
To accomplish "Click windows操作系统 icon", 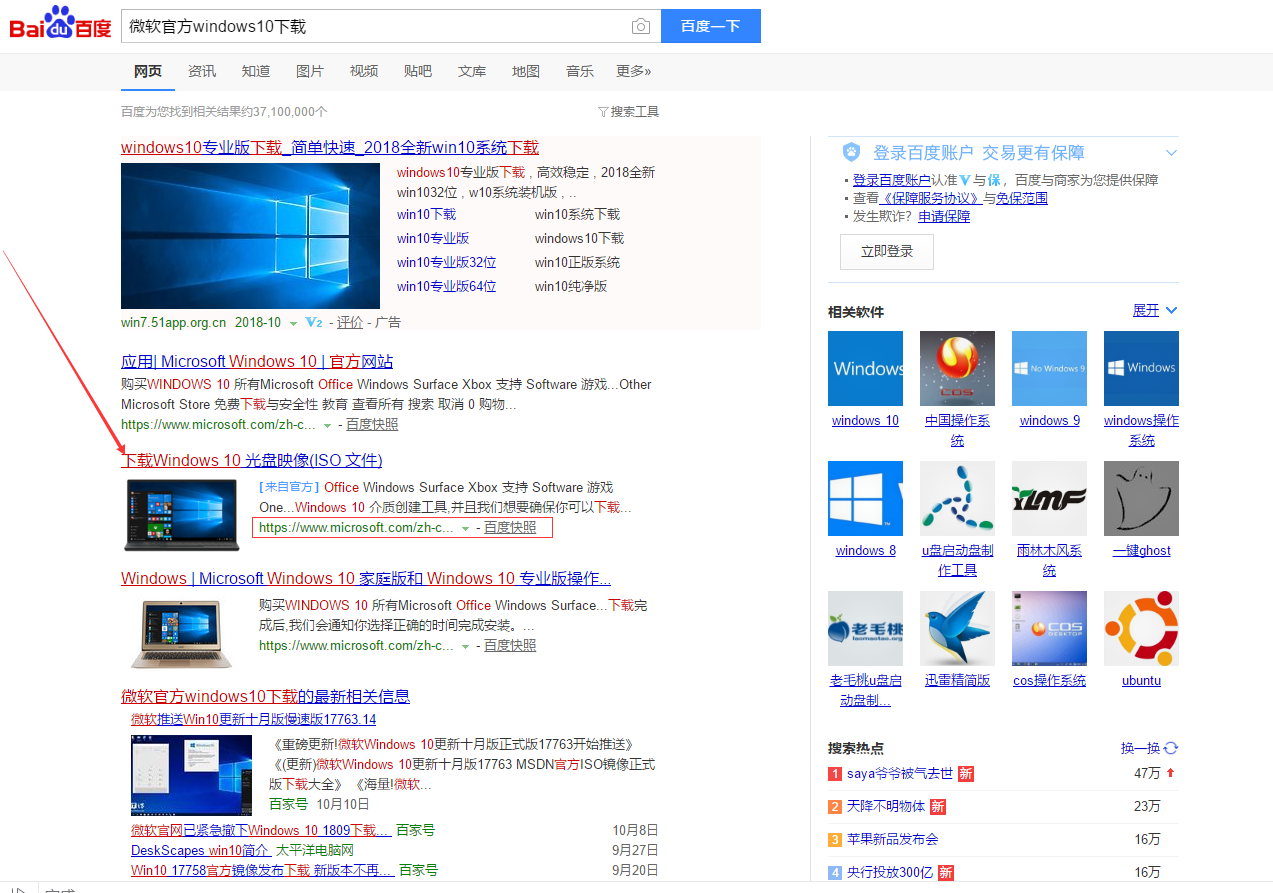I will (1141, 368).
